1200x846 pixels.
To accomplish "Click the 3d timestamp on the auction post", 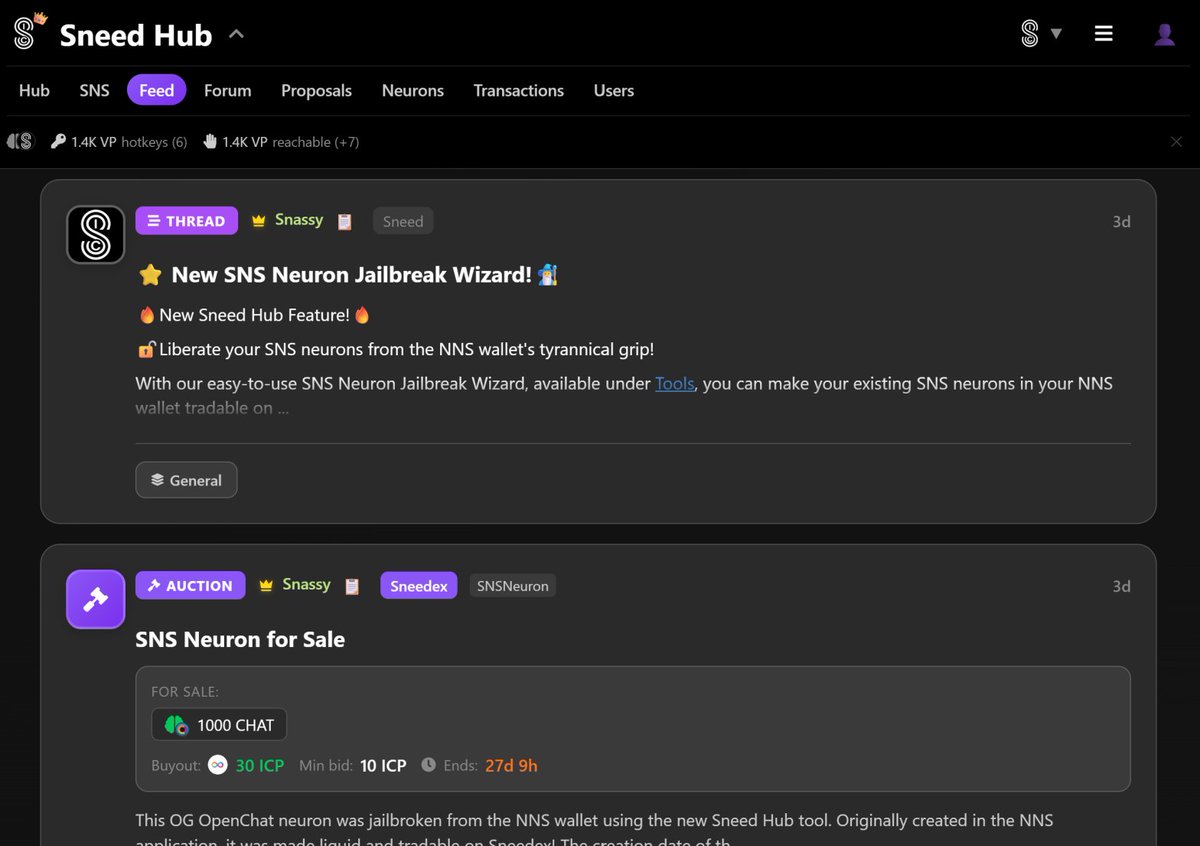I will [x=1121, y=586].
